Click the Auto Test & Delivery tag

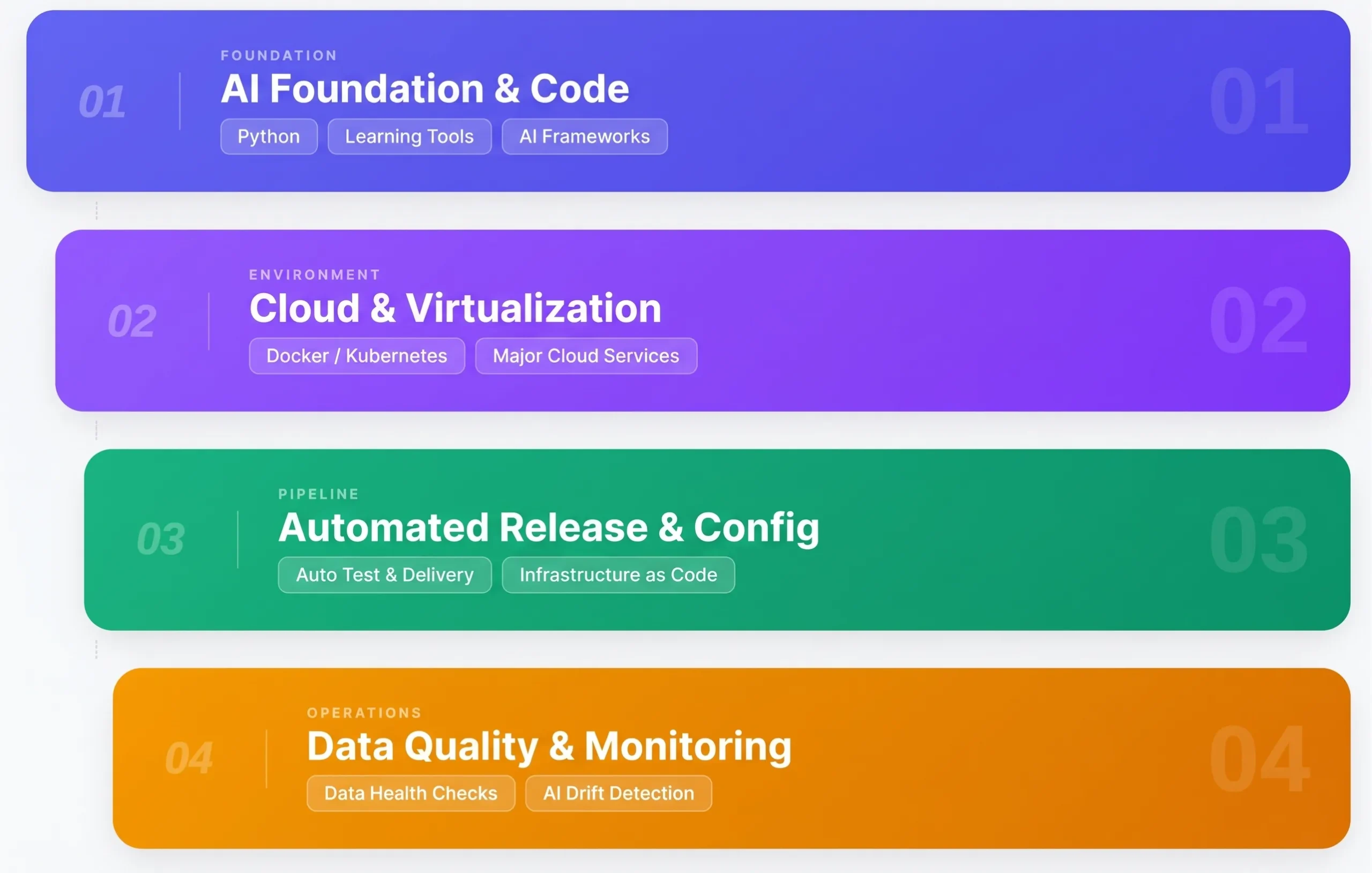click(x=385, y=575)
